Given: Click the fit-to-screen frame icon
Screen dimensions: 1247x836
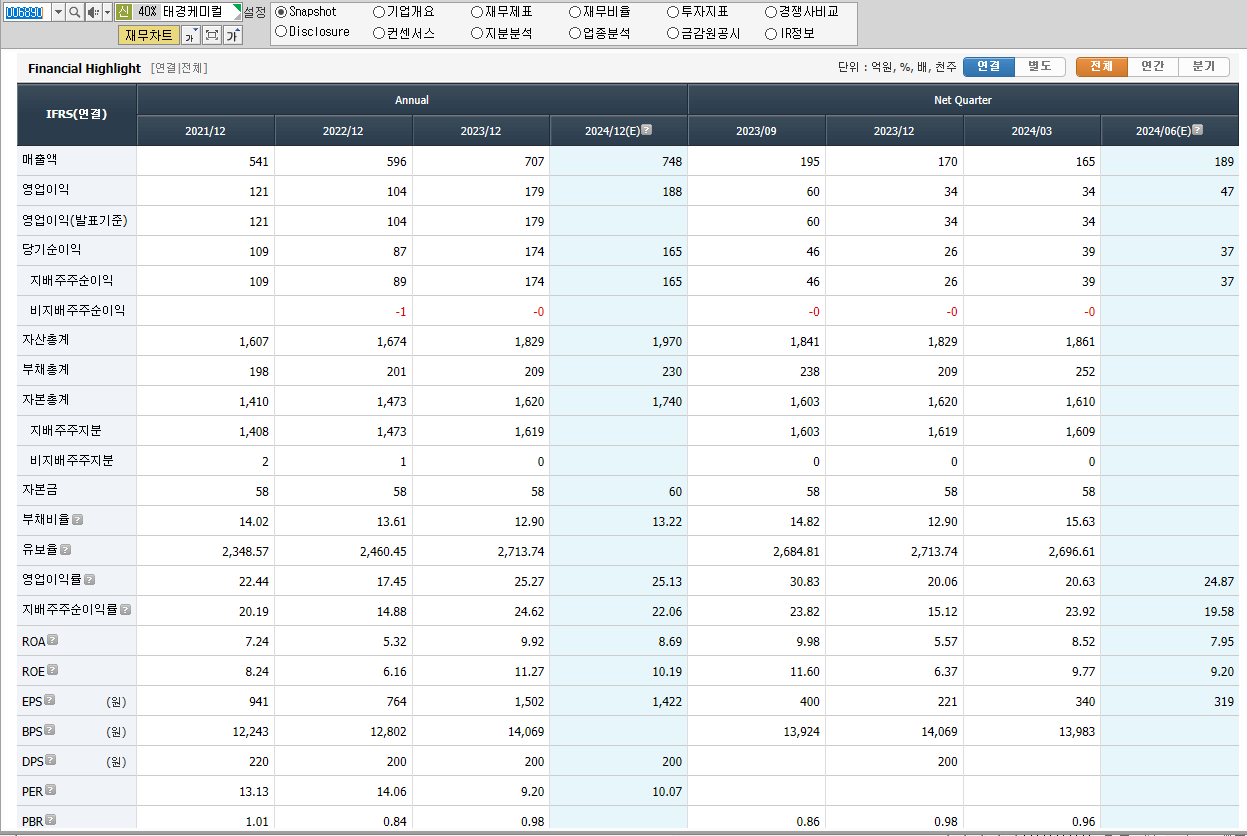Looking at the screenshot, I should coord(211,35).
